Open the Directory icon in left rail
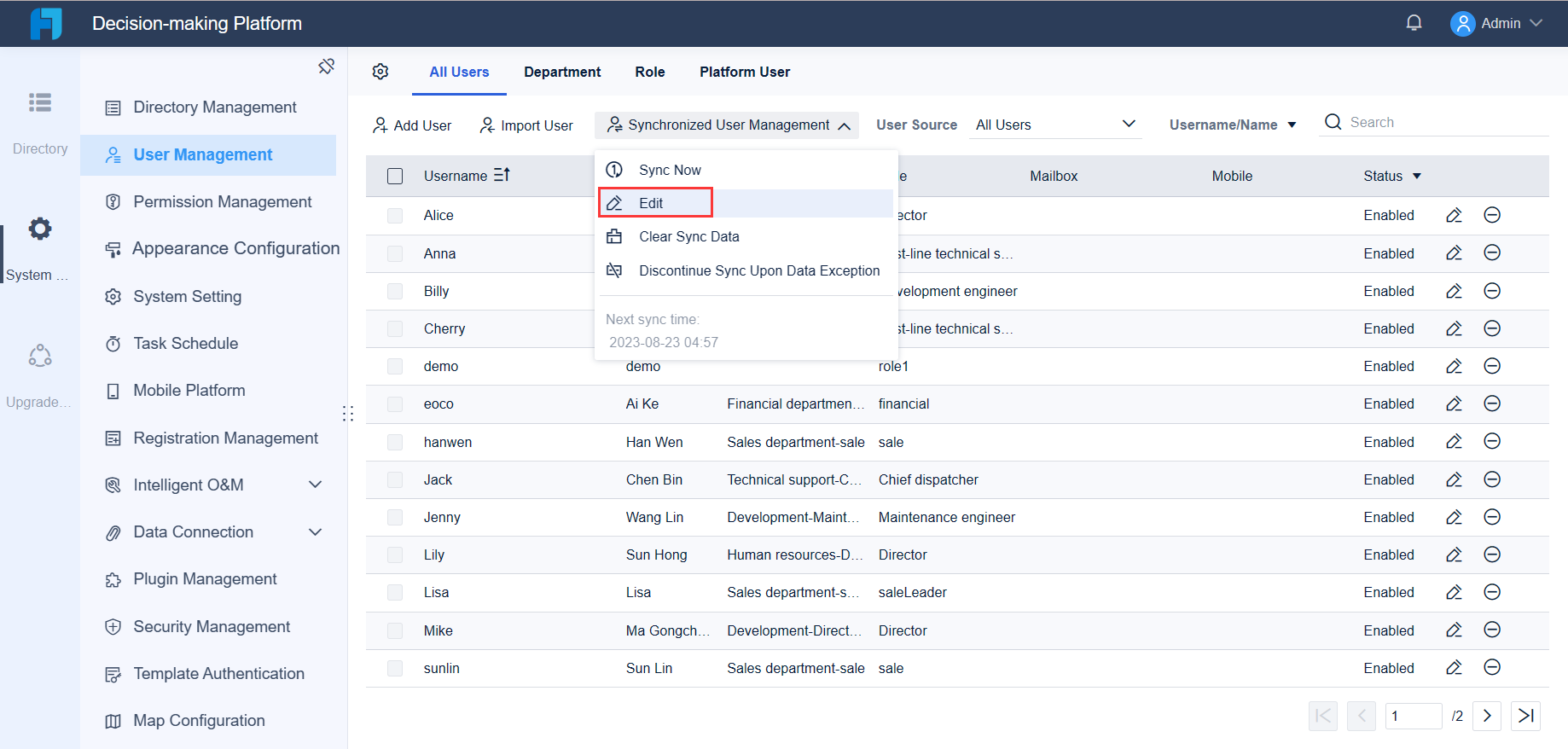Image resolution: width=1568 pixels, height=749 pixels. (40, 103)
